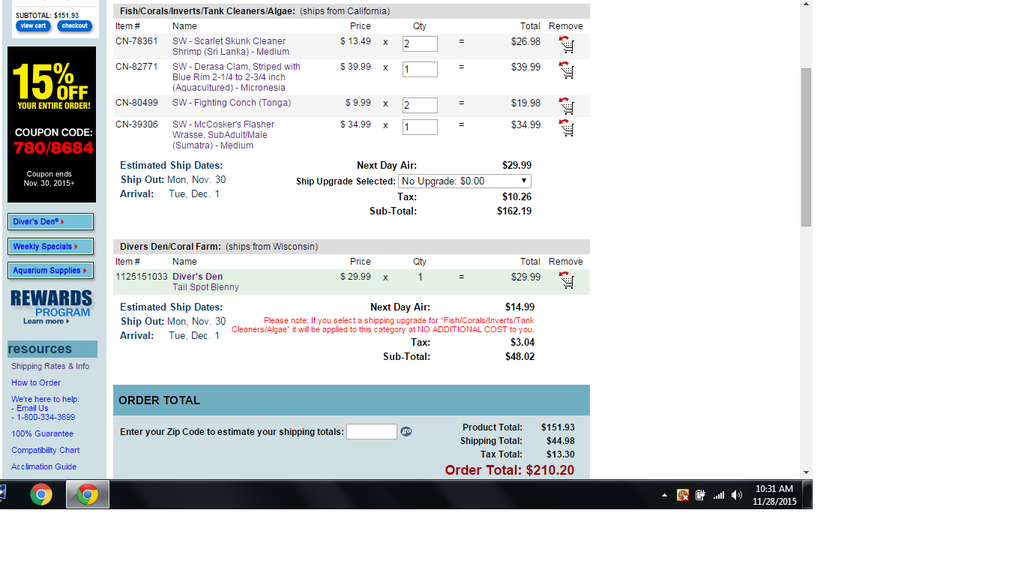Select the Tax Total value $13.30
This screenshot has width=1024, height=576.
pos(560,455)
